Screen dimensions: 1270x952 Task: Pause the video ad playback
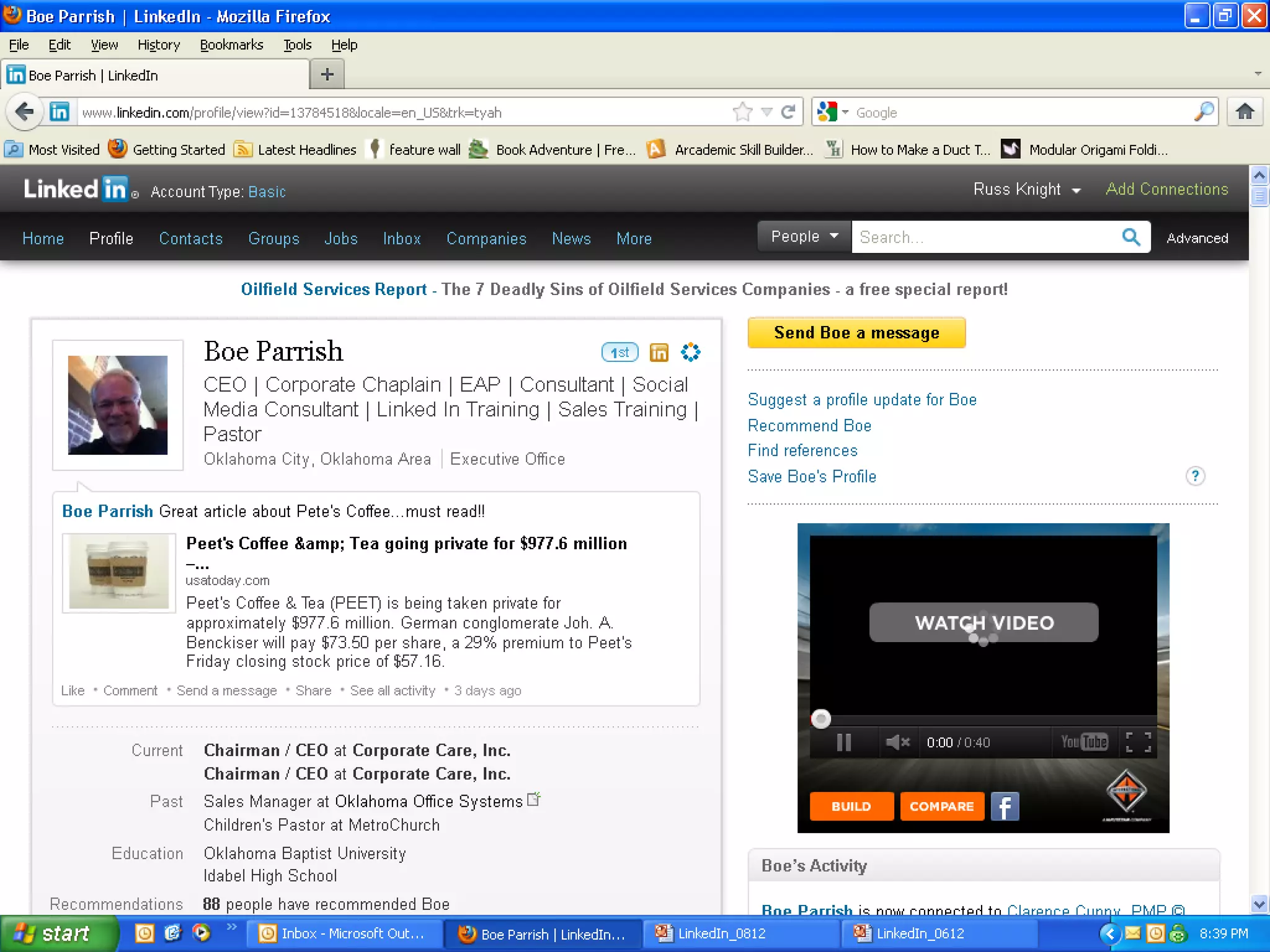(843, 742)
